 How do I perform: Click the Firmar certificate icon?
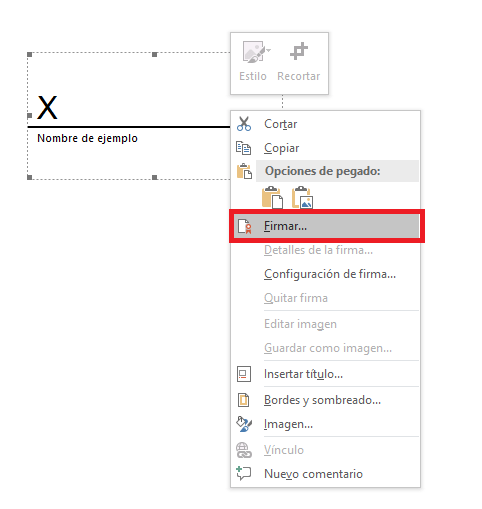pos(244,226)
